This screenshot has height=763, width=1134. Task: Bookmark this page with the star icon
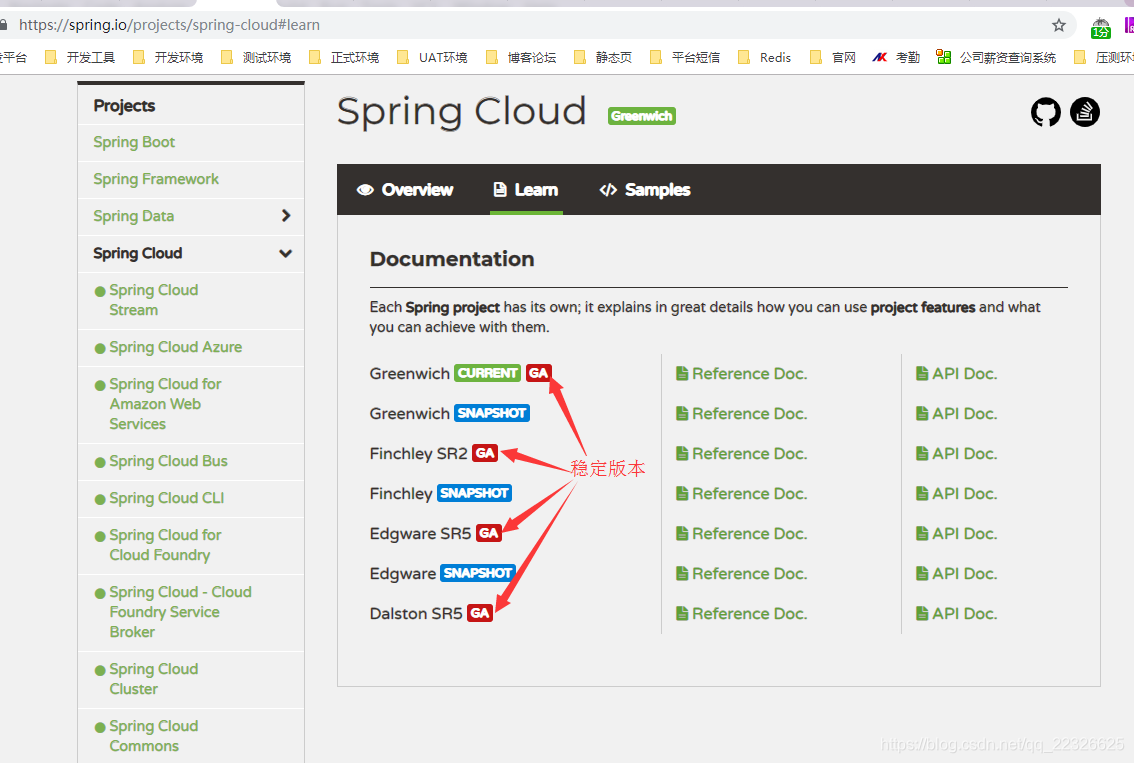tap(1059, 25)
